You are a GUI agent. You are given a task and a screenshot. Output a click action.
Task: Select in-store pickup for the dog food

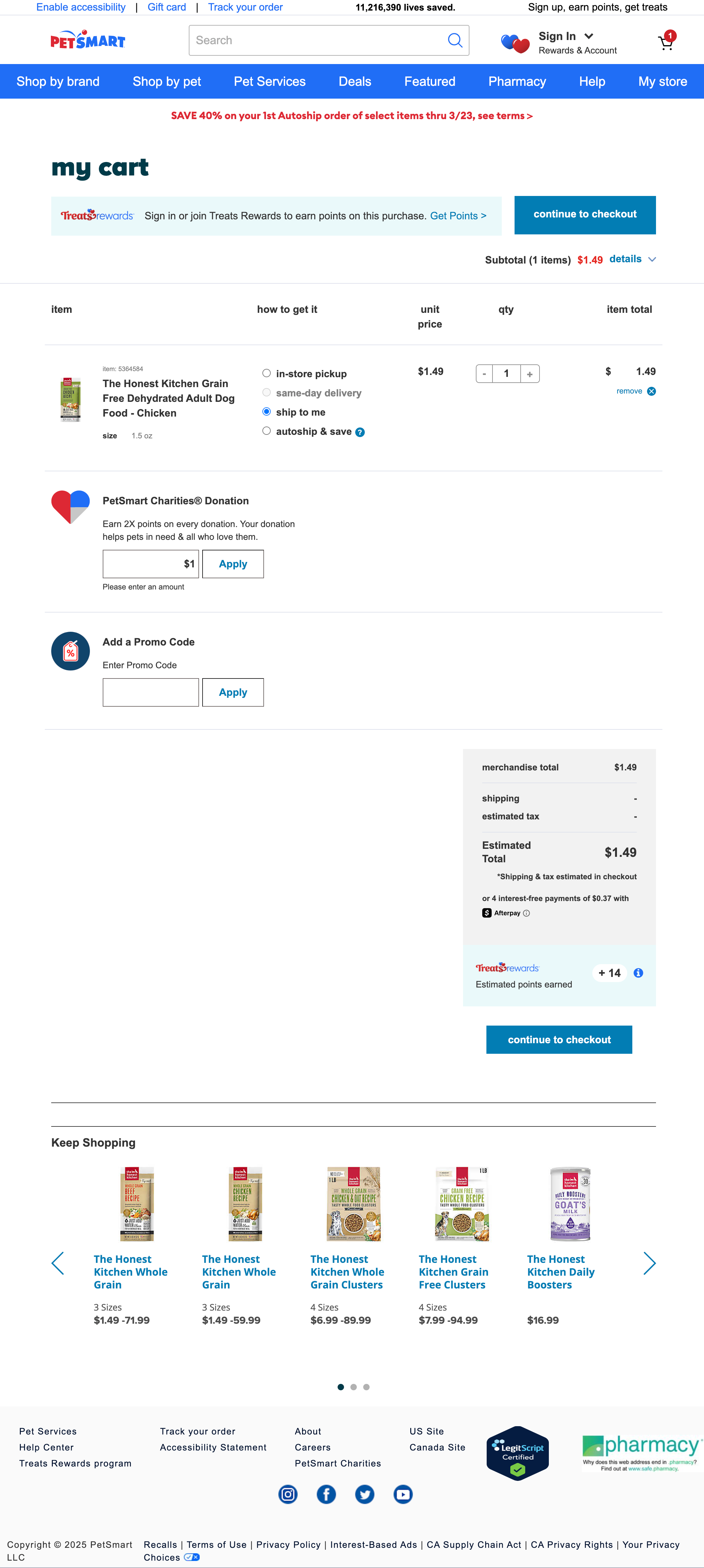267,373
